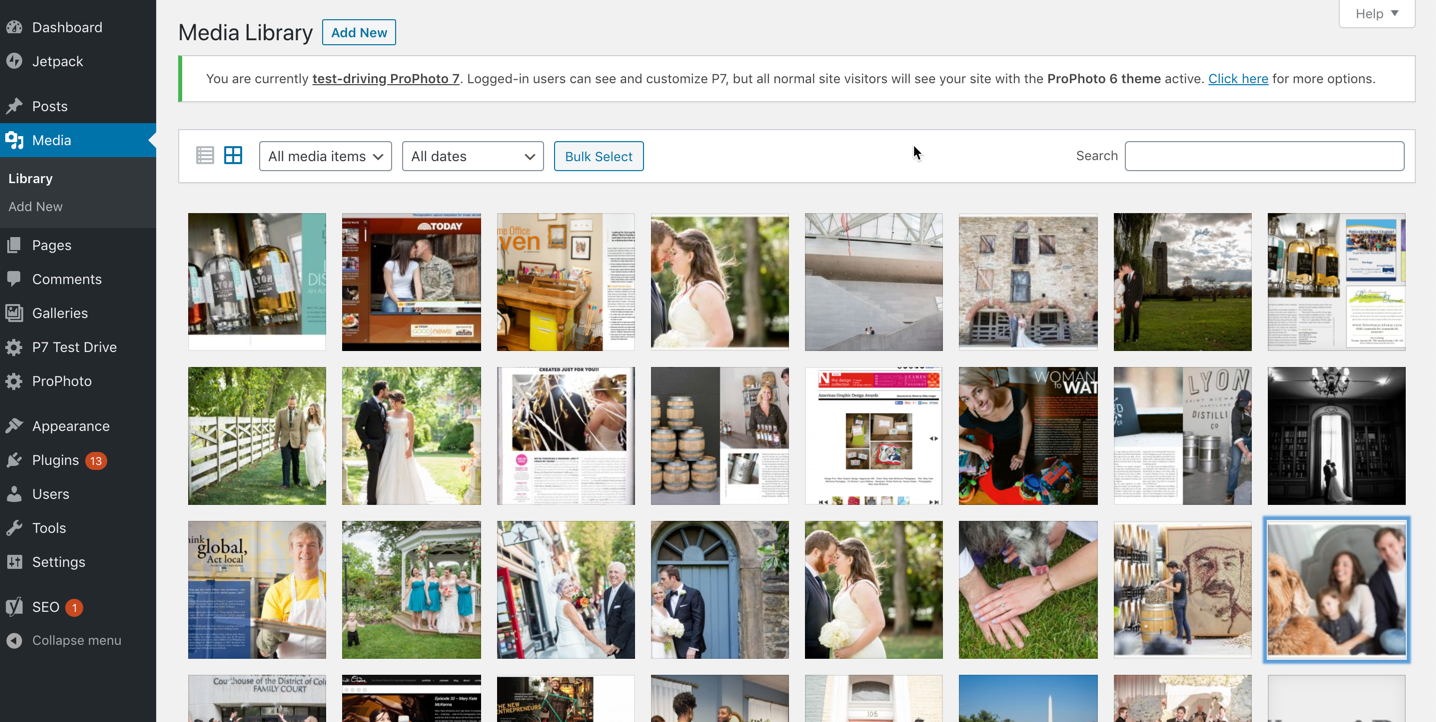Open the stacked barrels thumbnail
1436x722 pixels.
[720, 436]
